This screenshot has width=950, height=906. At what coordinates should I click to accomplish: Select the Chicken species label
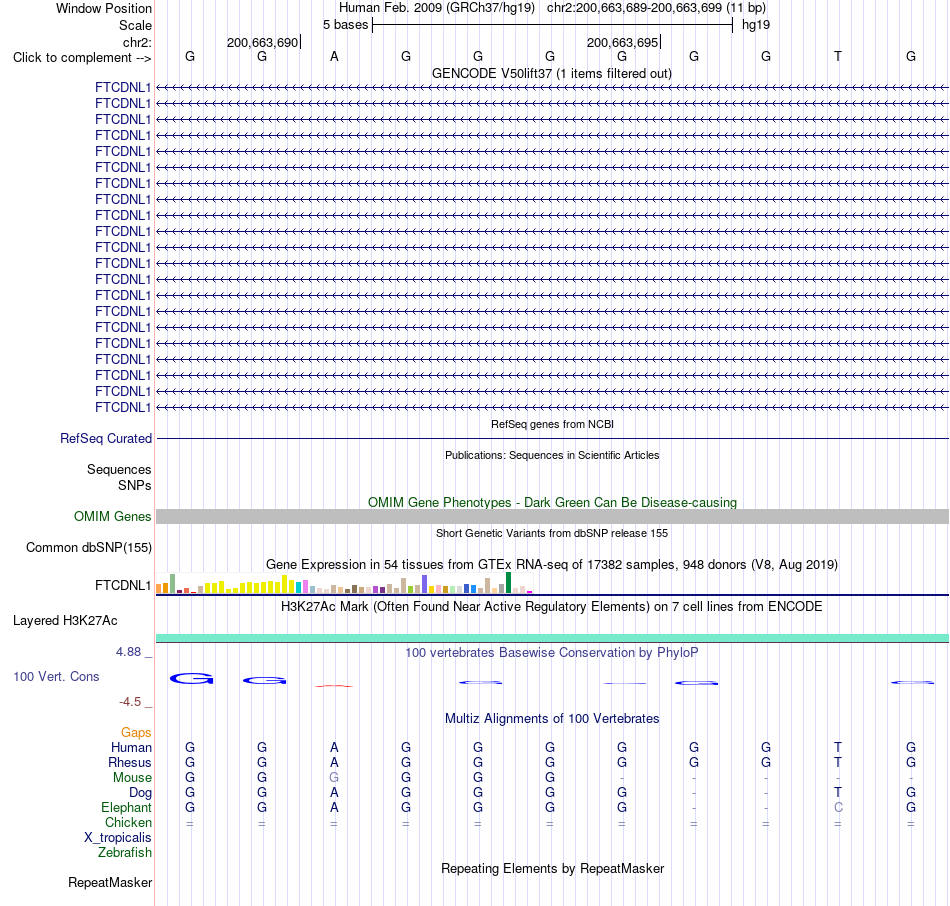[x=128, y=822]
